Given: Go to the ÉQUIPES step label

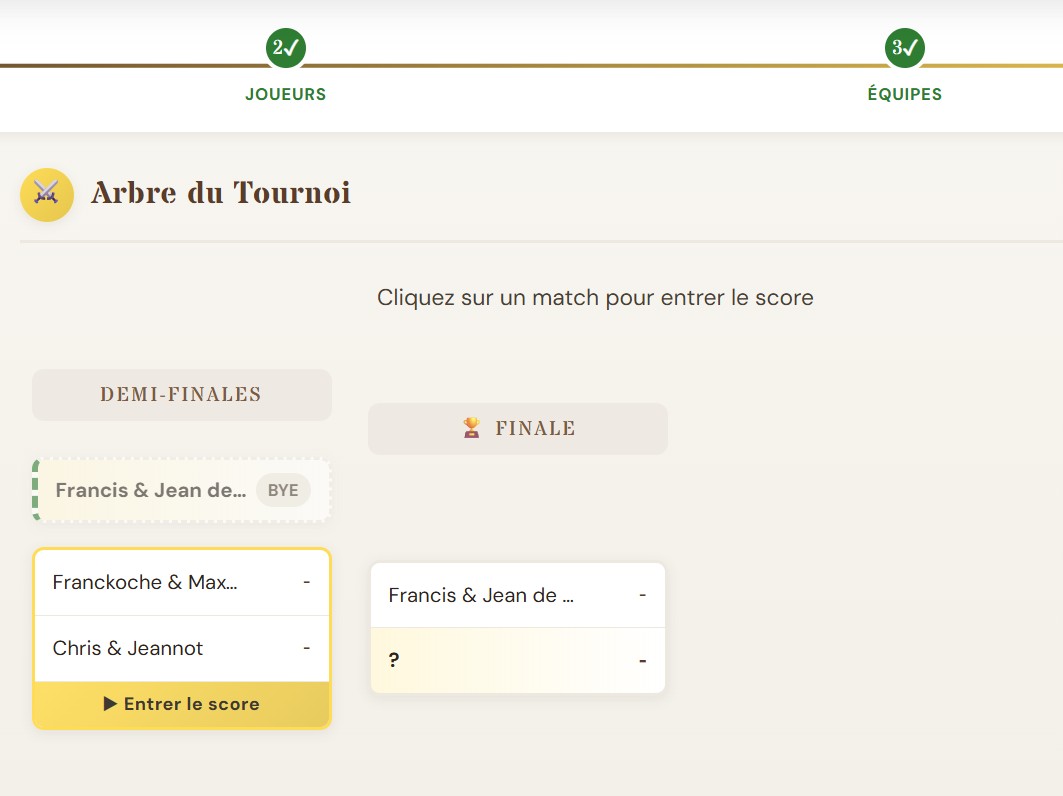Looking at the screenshot, I should coord(904,95).
